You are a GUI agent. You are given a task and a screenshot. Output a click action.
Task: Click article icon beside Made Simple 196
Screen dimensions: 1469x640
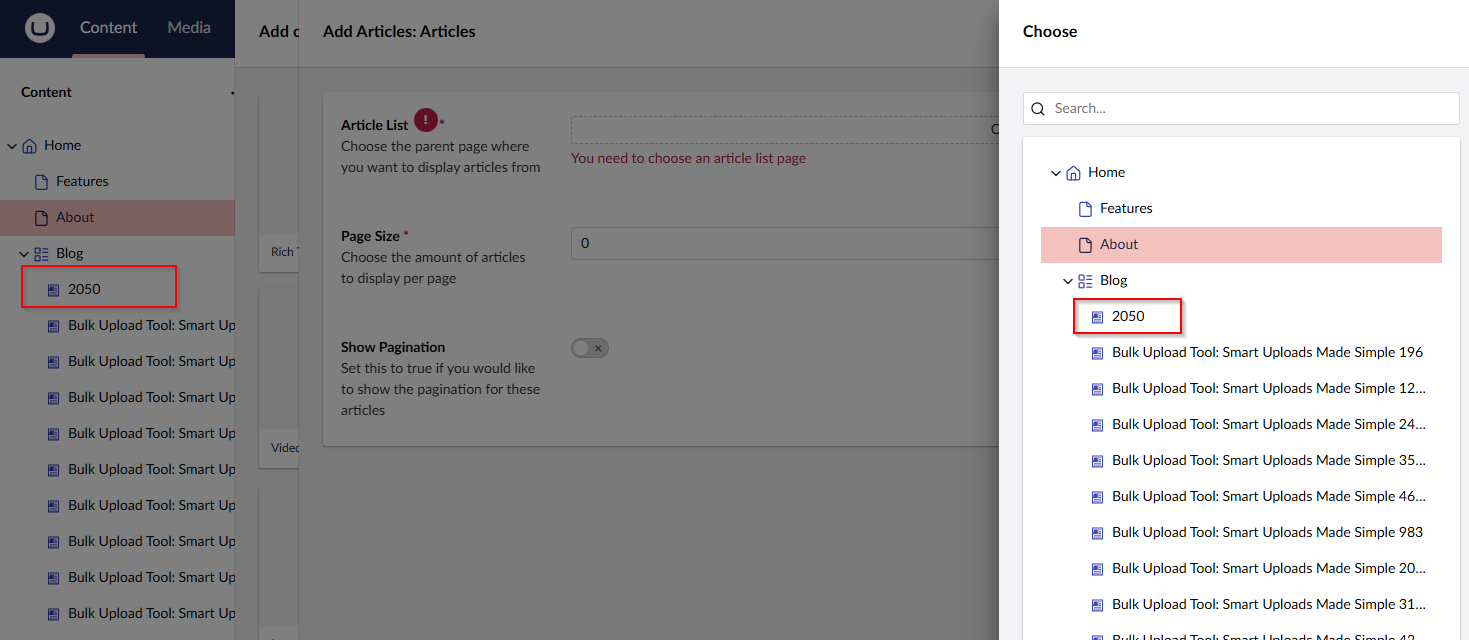pos(1097,353)
